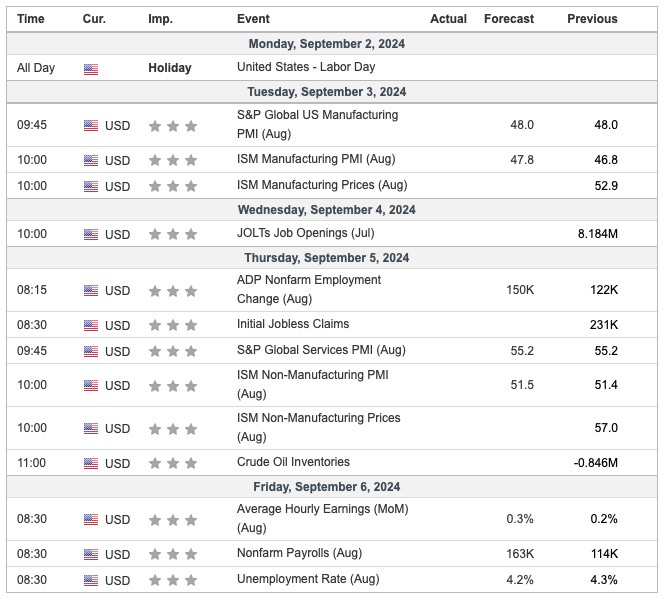Click importance stars for ISM Manufacturing Prices
Screen dimensions: 664x599
[173, 186]
